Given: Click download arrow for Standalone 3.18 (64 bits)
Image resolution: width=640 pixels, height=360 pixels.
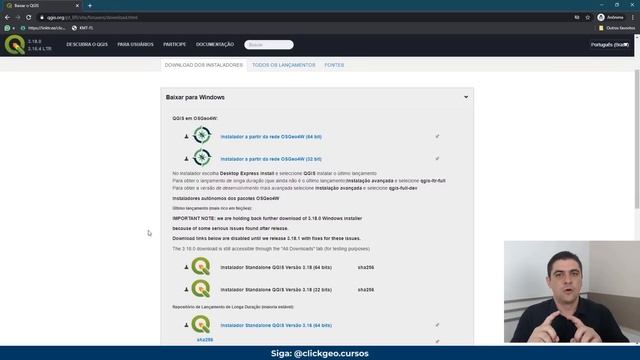Looking at the screenshot, I should tap(186, 267).
